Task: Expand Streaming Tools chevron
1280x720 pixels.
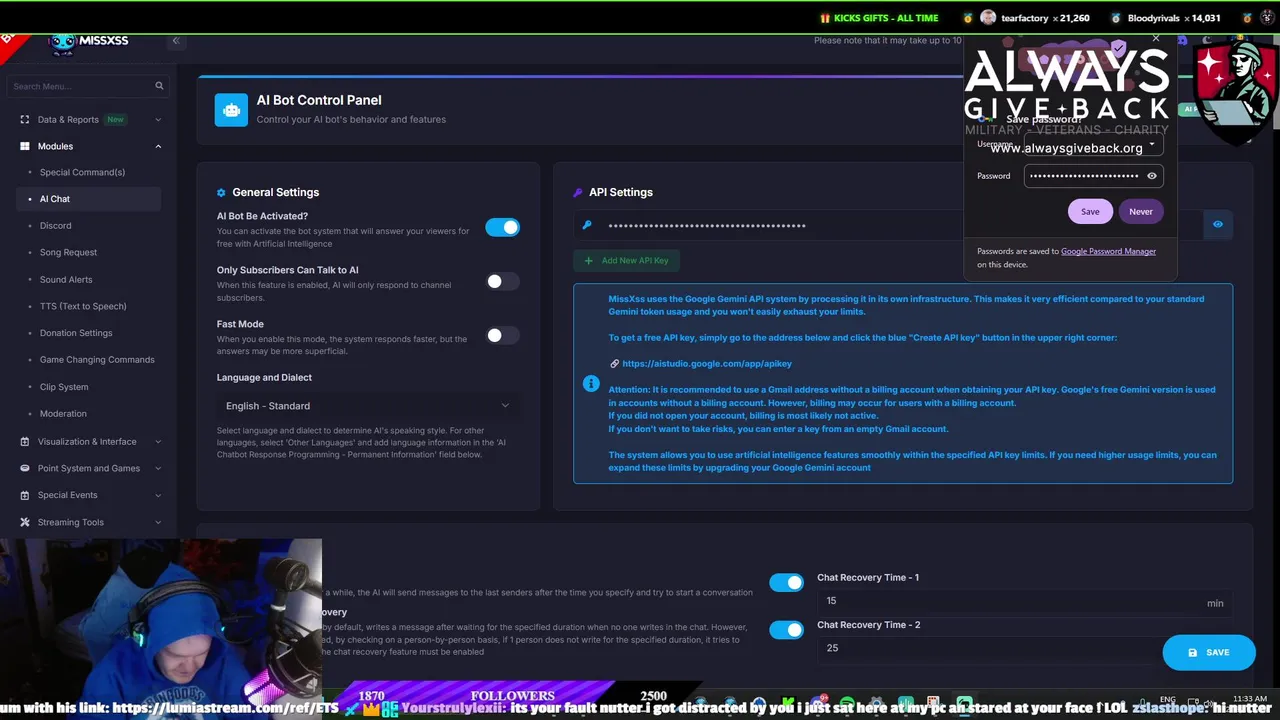Action: pos(158,522)
